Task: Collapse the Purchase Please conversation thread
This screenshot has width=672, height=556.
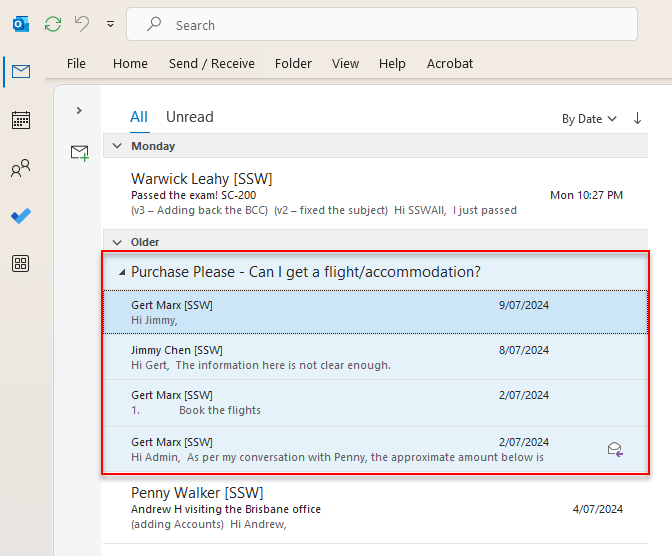Action: point(122,272)
